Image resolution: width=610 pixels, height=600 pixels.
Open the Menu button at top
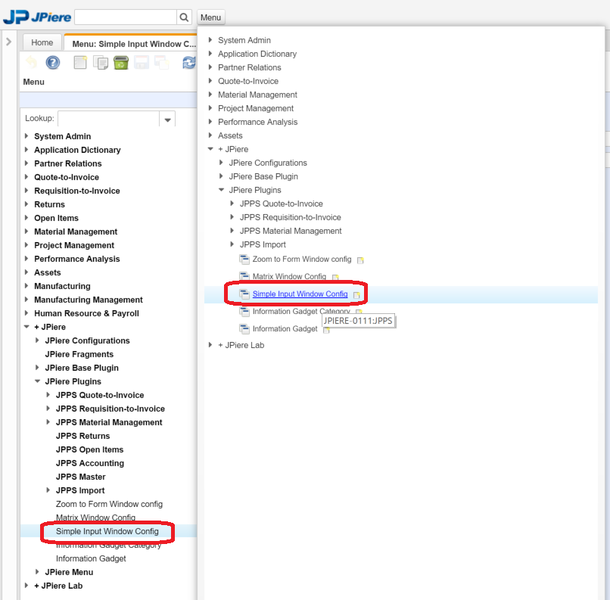pos(210,18)
